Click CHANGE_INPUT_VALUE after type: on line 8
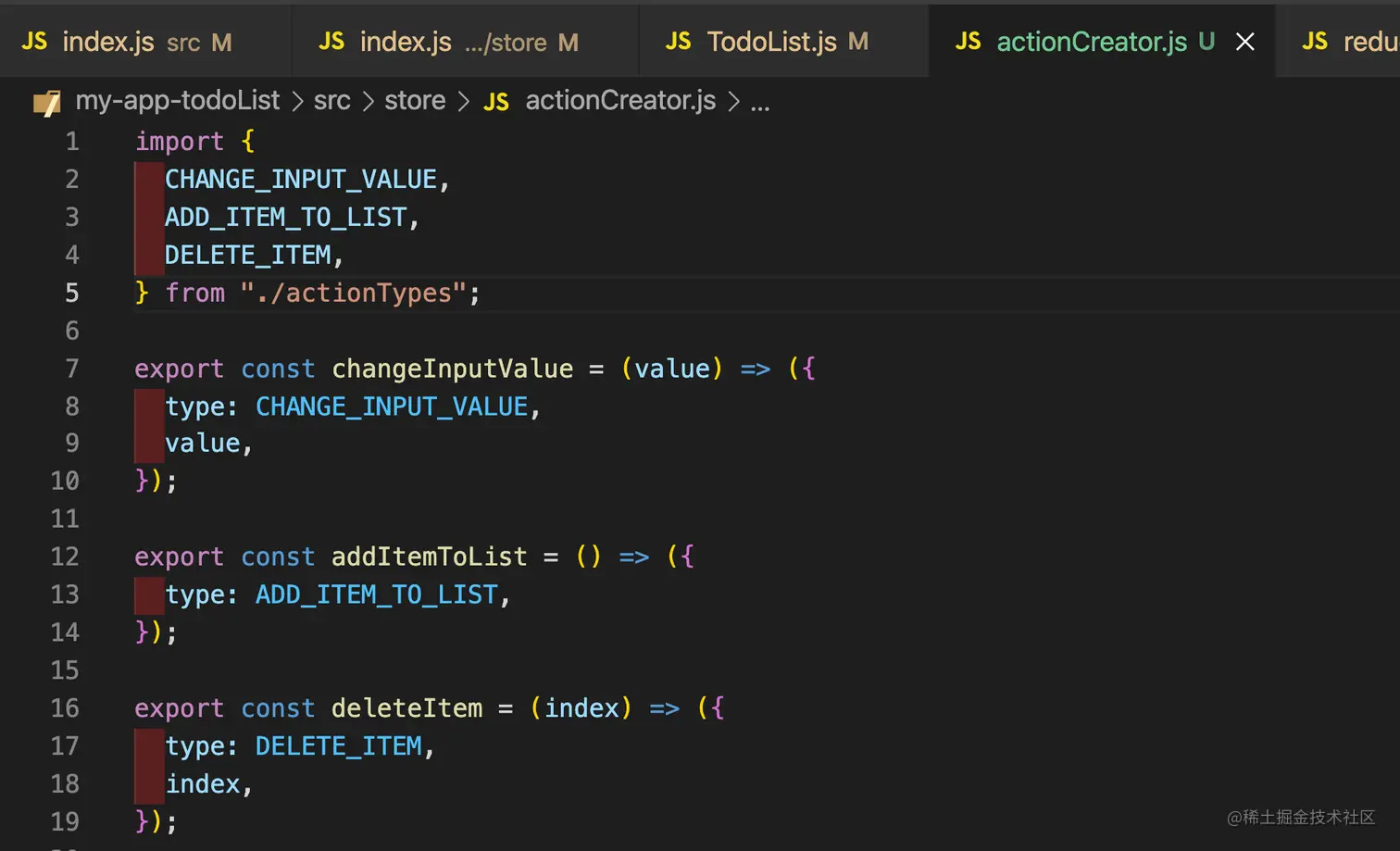 pos(392,407)
